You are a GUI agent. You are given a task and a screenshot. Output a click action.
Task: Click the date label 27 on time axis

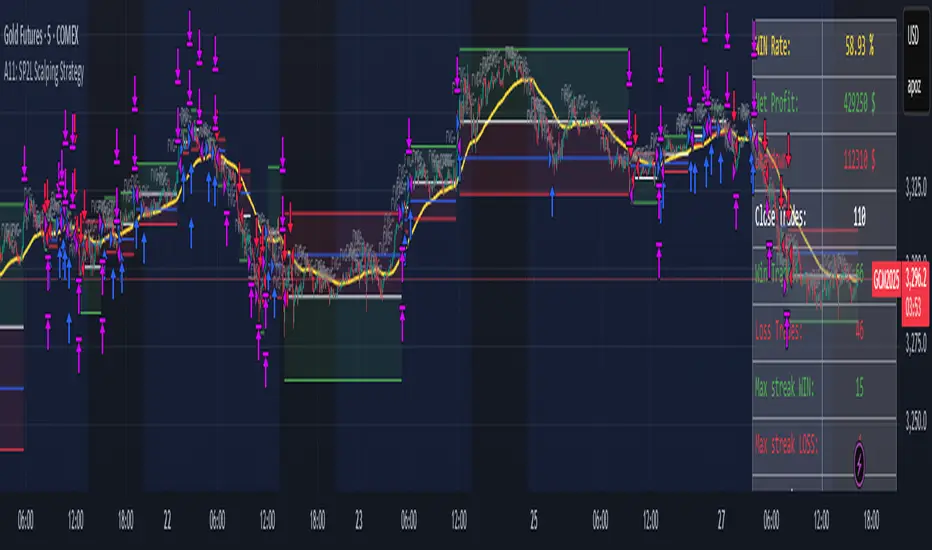point(721,520)
